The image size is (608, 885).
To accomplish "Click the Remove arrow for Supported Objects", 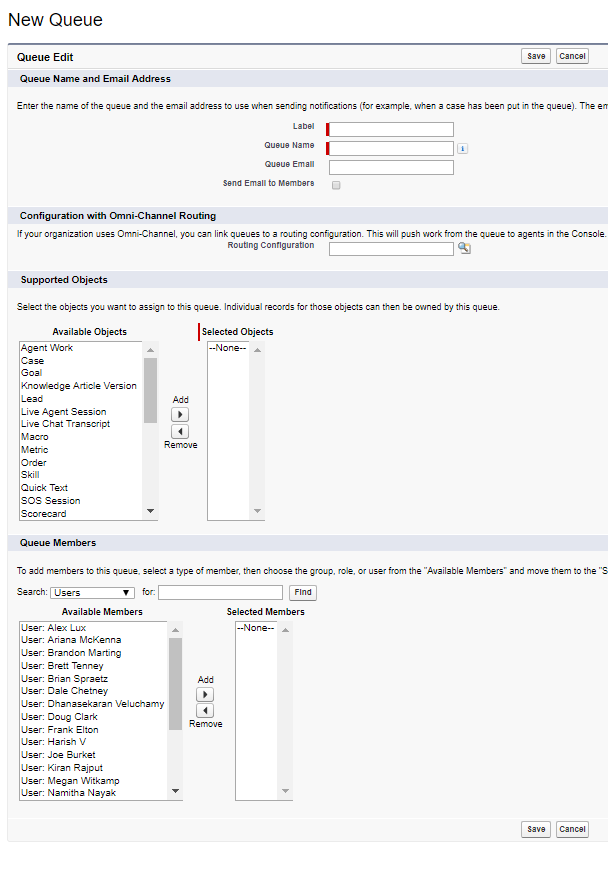I will [x=180, y=432].
